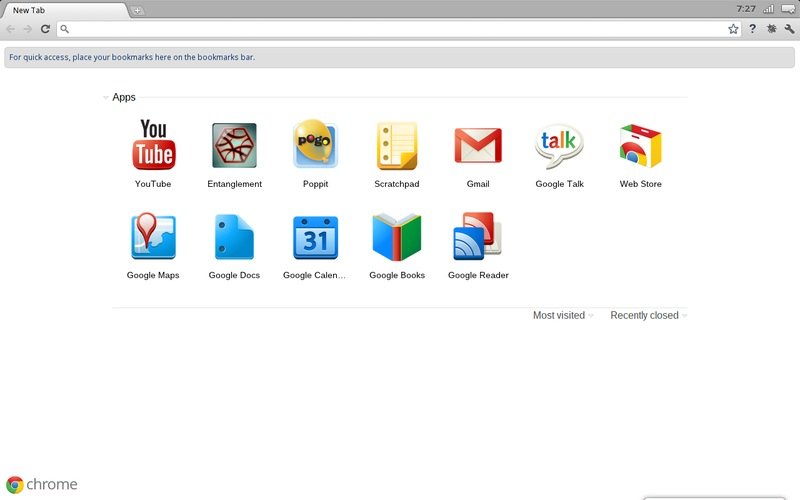800x500 pixels.
Task: Check the network signal status icon
Action: click(x=768, y=9)
